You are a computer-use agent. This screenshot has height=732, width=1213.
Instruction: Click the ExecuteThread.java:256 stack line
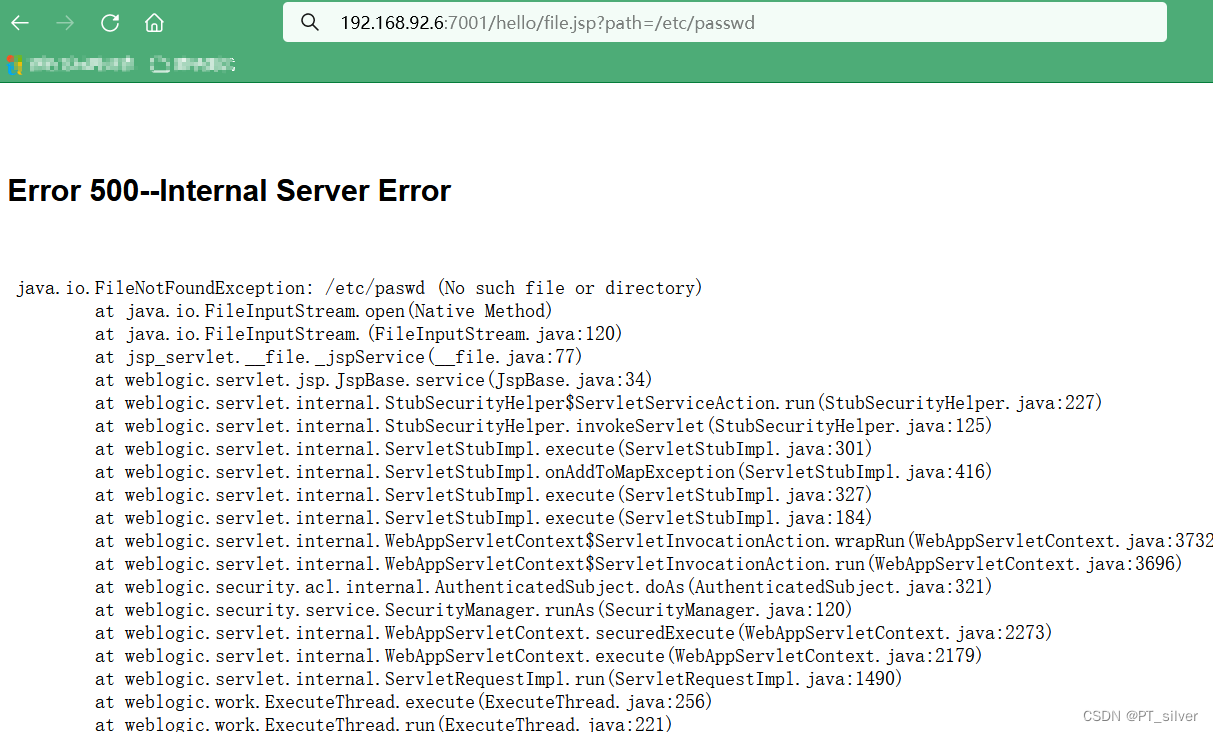pyautogui.click(x=404, y=702)
